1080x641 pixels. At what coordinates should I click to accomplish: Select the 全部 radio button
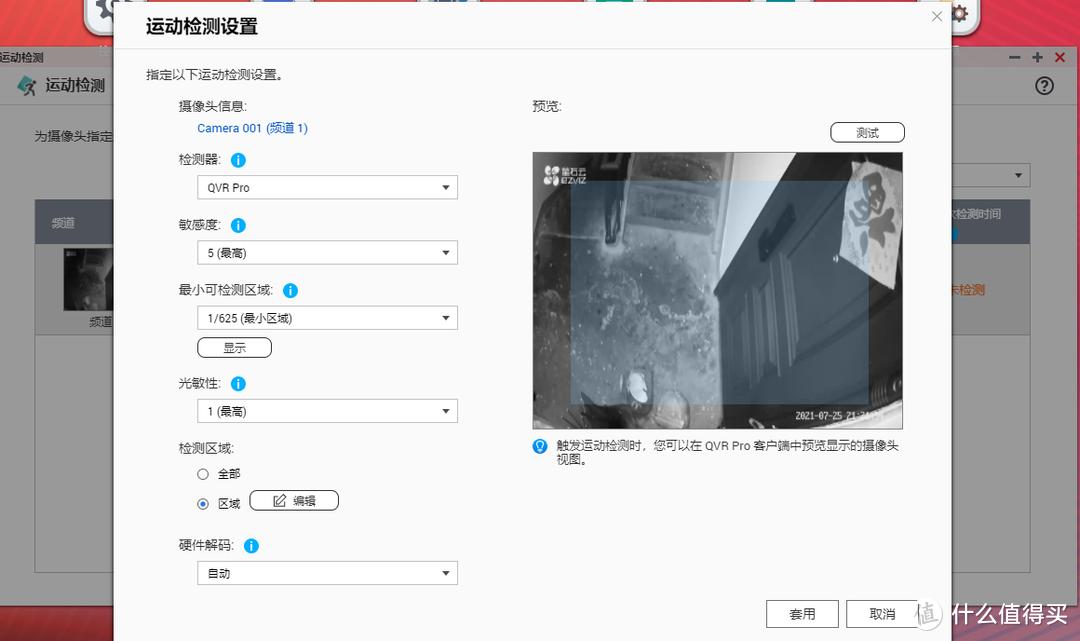203,474
